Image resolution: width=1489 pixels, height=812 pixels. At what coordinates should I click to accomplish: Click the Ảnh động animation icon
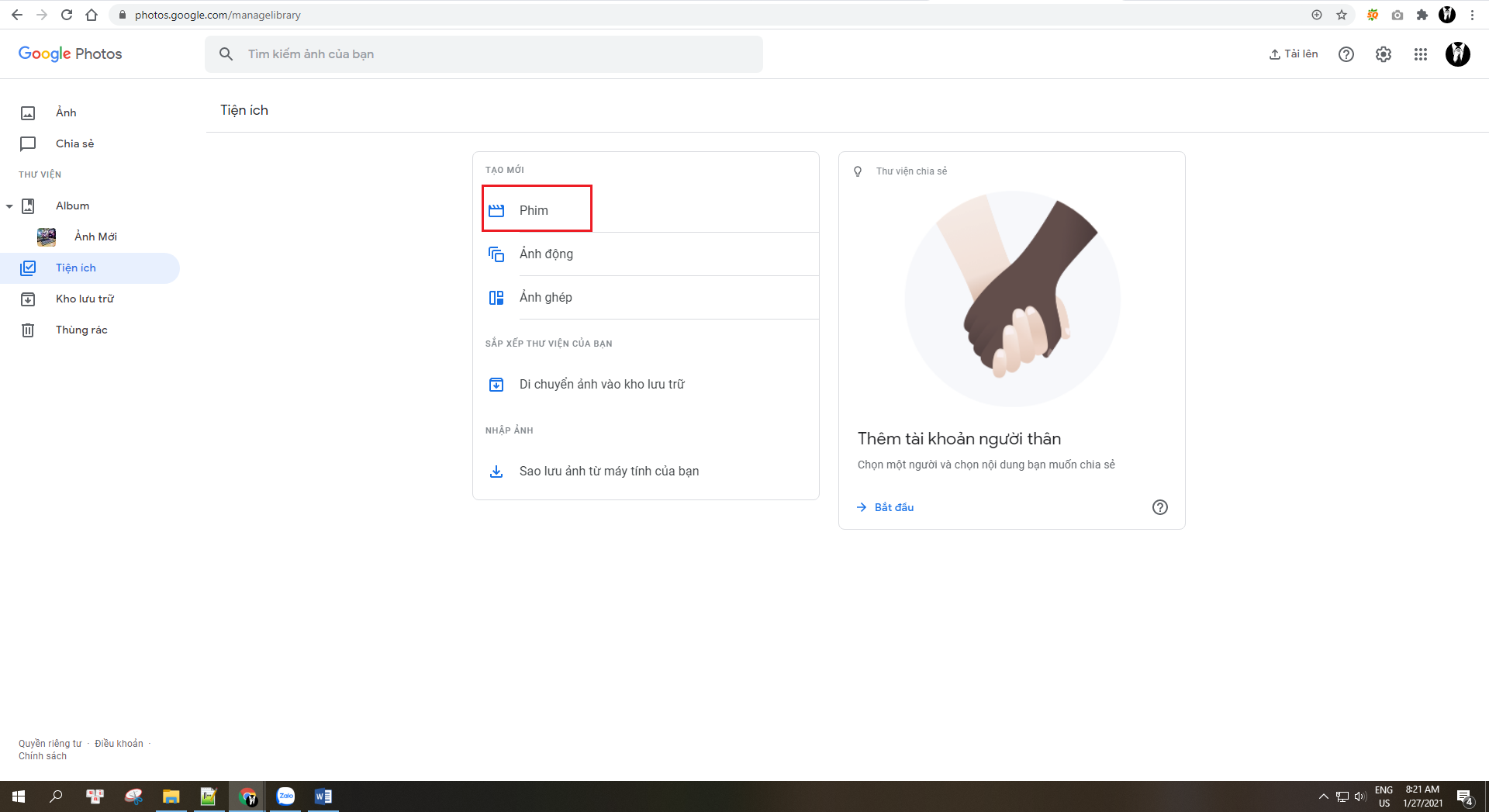[496, 254]
